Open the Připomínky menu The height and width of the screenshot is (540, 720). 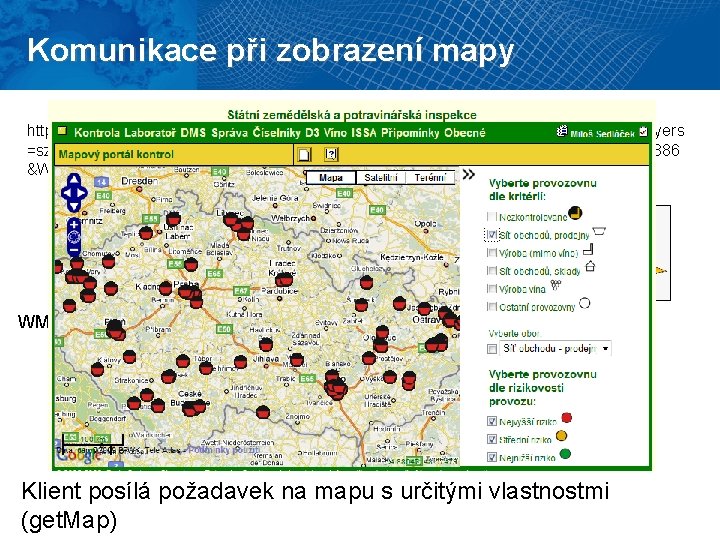[x=410, y=133]
